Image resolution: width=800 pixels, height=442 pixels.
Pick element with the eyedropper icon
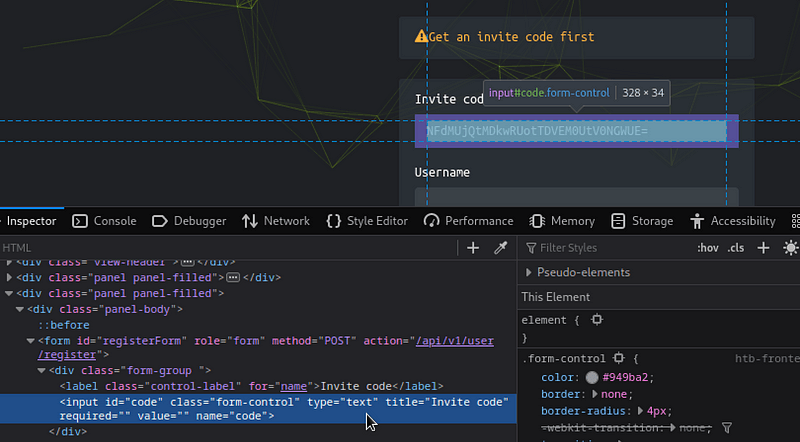[x=501, y=248]
